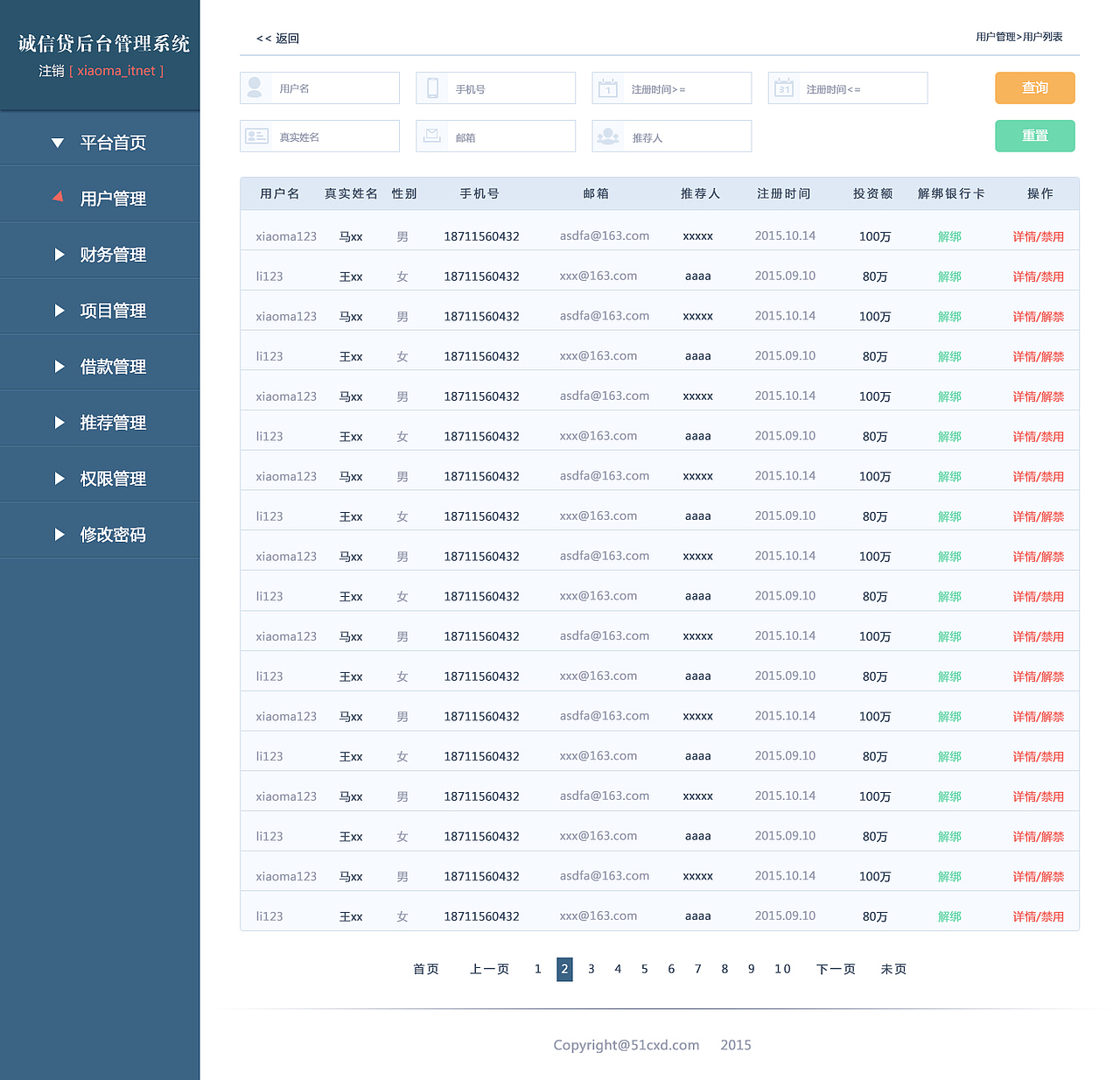
Task: Click the 注销 logout link
Action: tap(50, 71)
